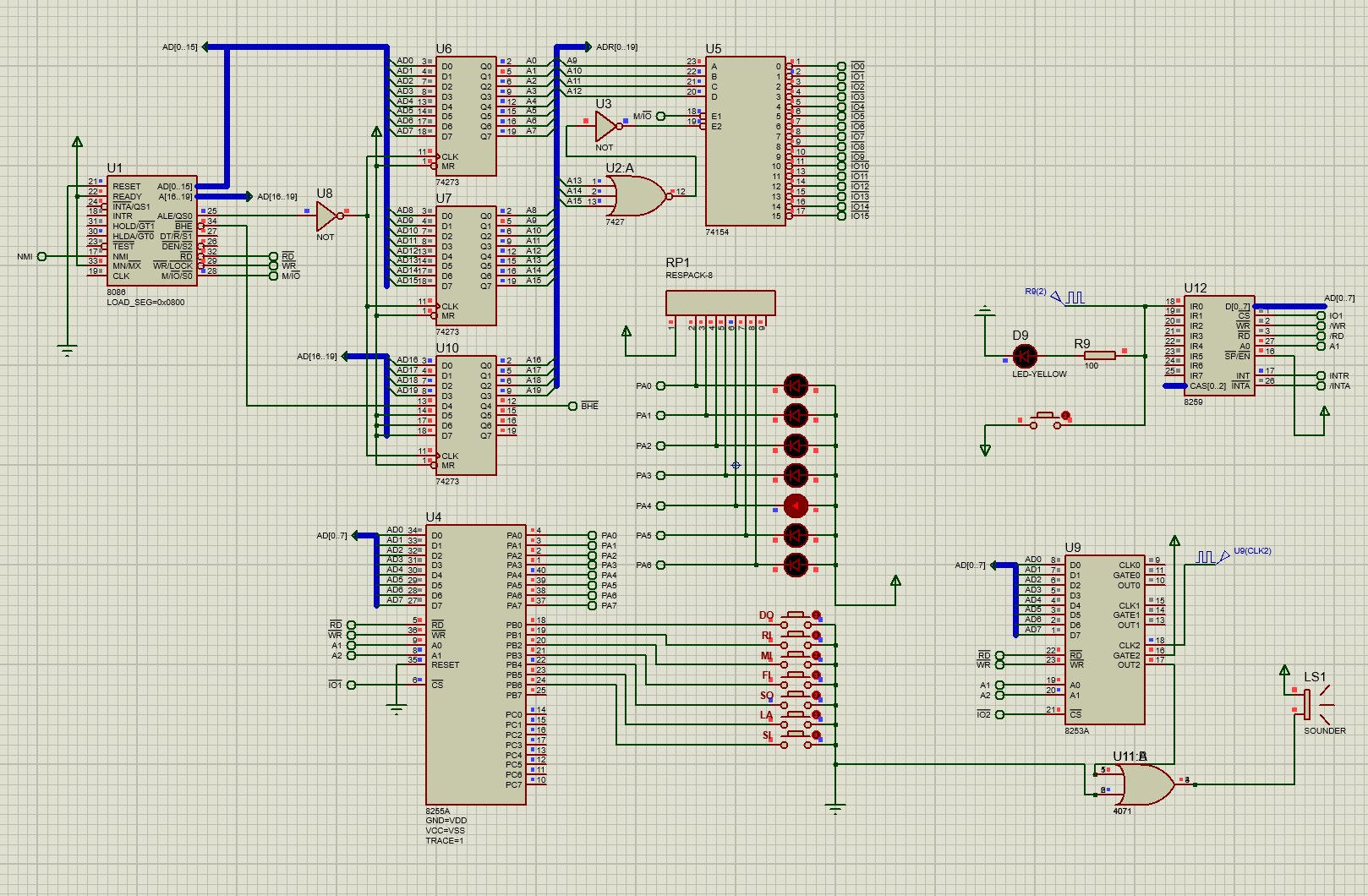Click the LED on the PA3 line
This screenshot has width=1368, height=896.
pyautogui.click(x=796, y=476)
